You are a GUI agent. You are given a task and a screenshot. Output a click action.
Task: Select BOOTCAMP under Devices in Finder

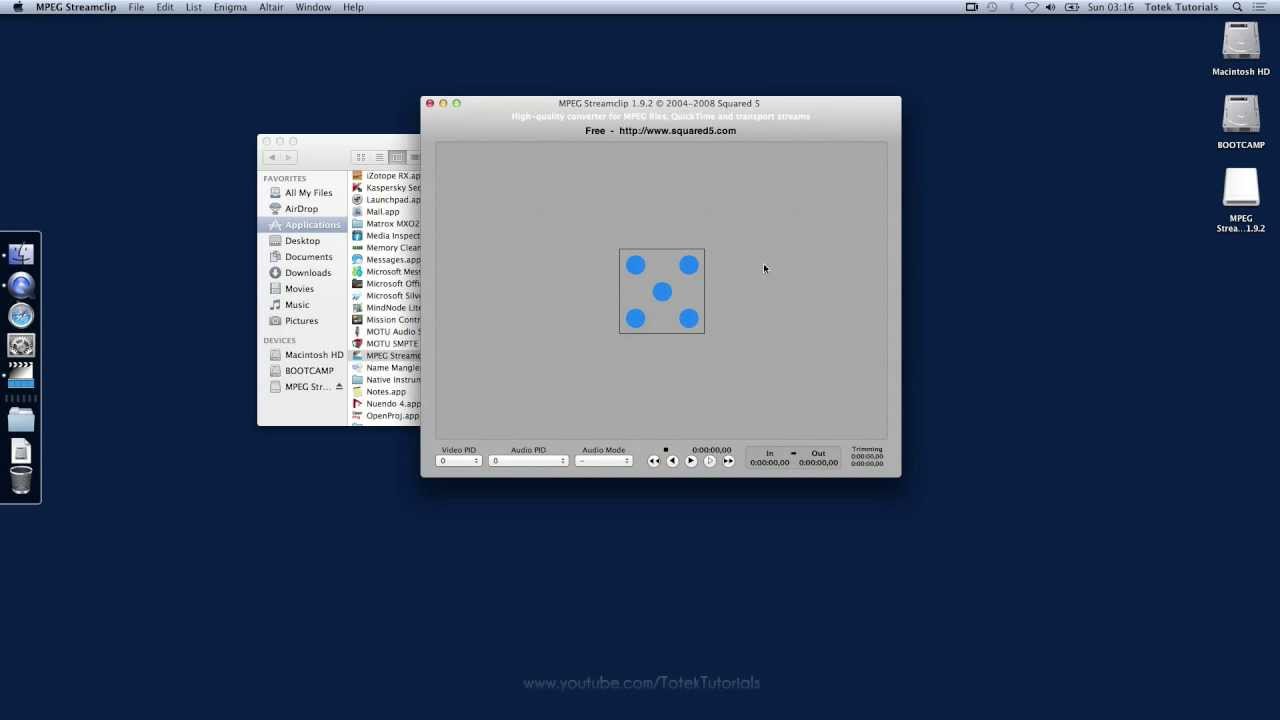coord(309,371)
